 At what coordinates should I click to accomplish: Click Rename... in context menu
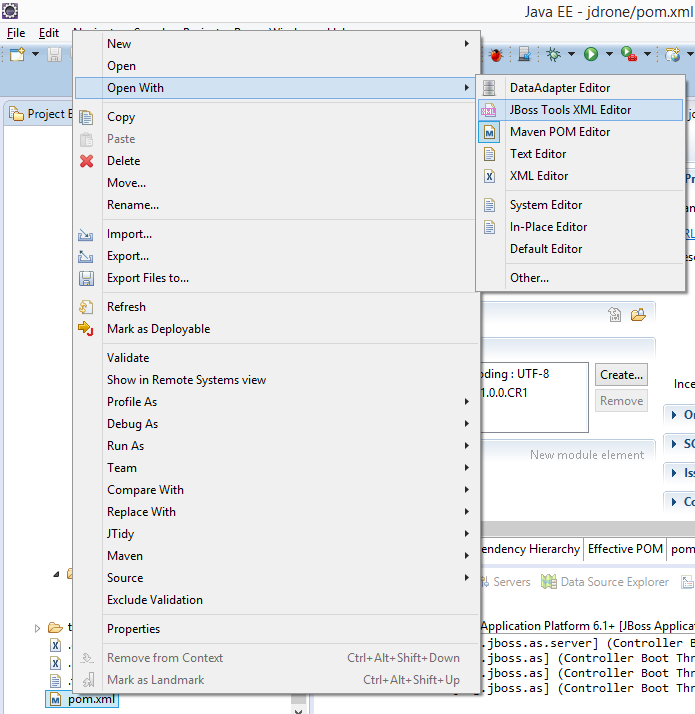(276, 205)
